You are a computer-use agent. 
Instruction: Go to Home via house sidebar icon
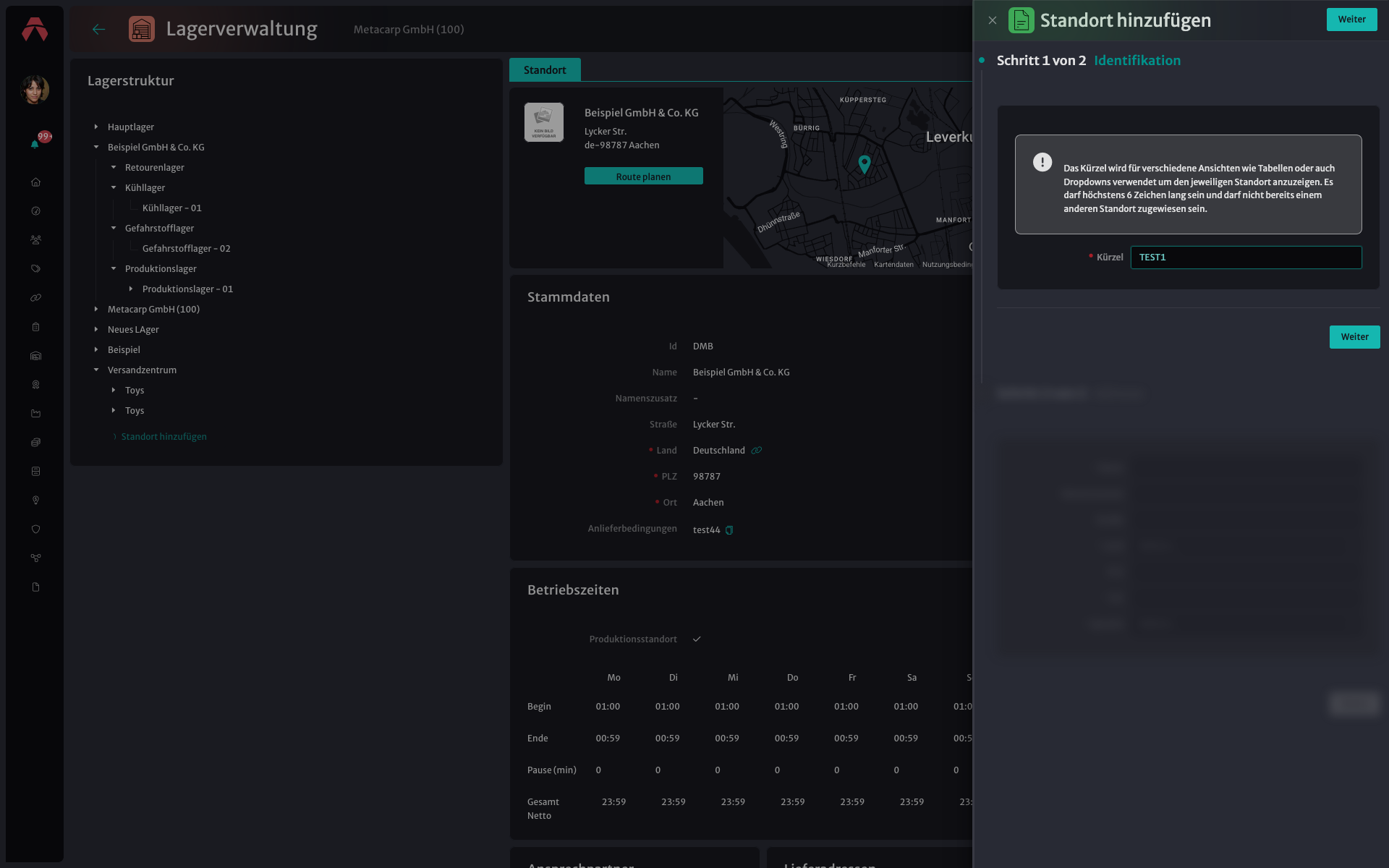(35, 182)
